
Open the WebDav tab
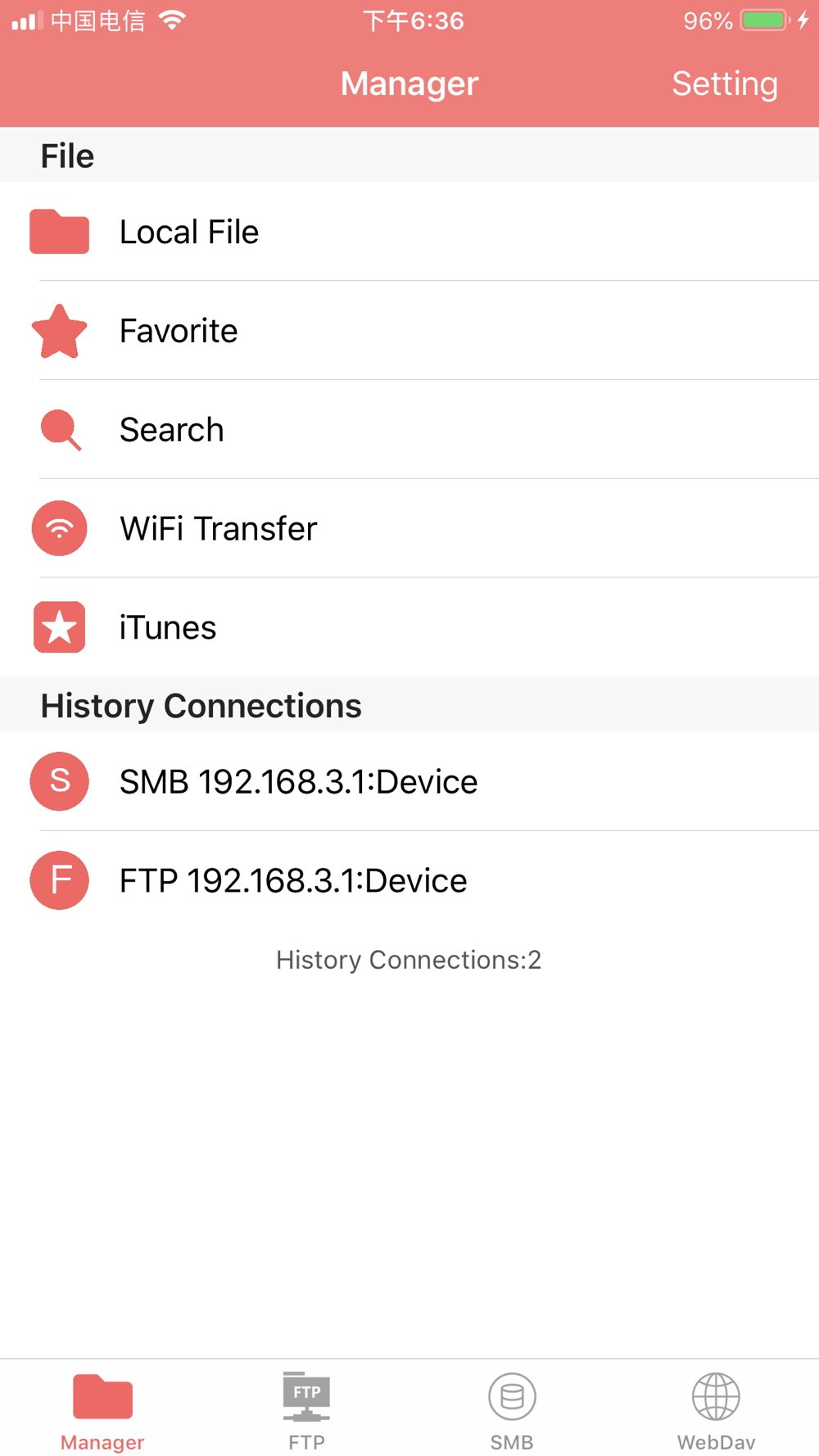point(717,1411)
